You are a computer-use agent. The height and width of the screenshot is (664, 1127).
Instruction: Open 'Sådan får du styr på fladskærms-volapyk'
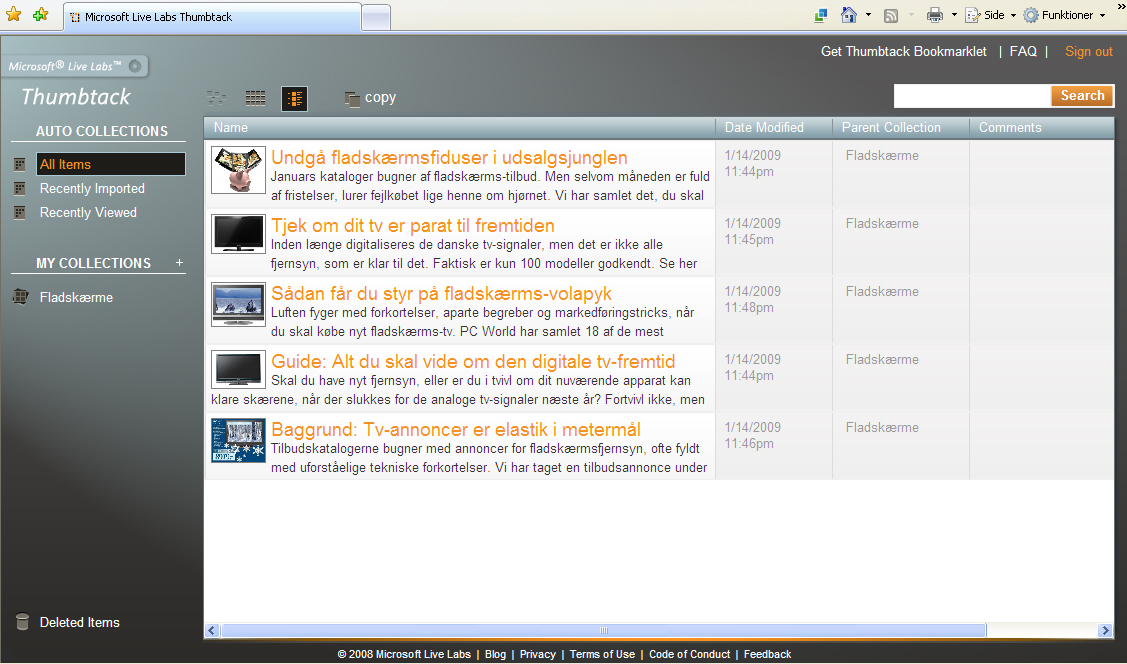point(441,294)
